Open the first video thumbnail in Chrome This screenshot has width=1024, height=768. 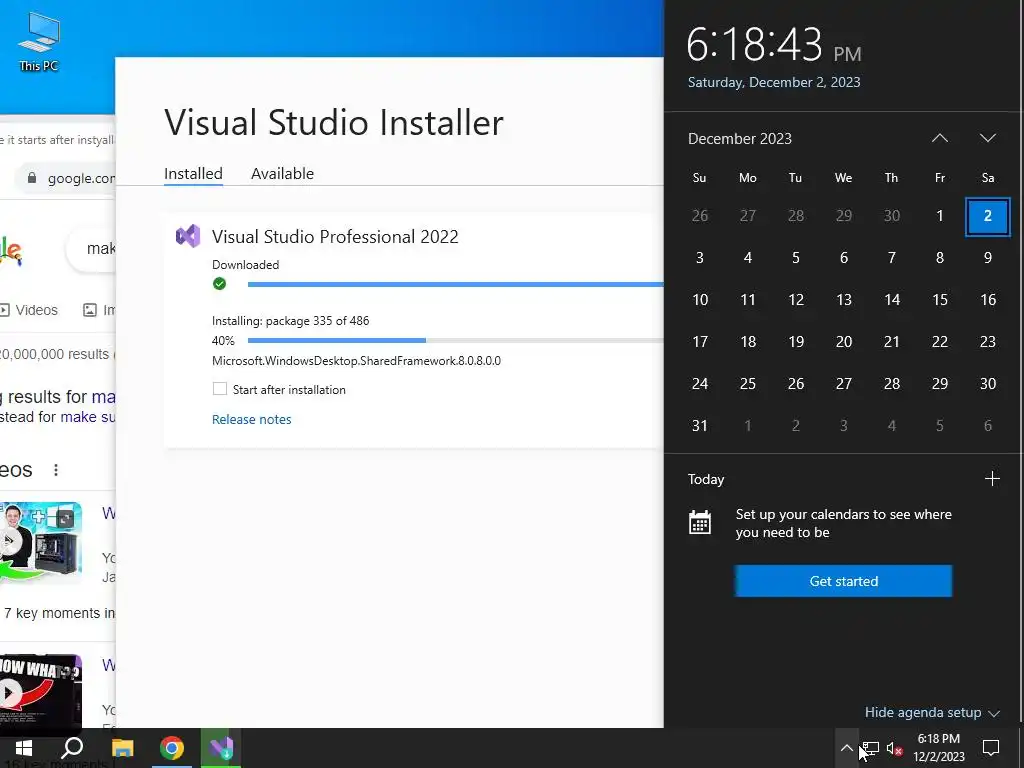(40, 541)
